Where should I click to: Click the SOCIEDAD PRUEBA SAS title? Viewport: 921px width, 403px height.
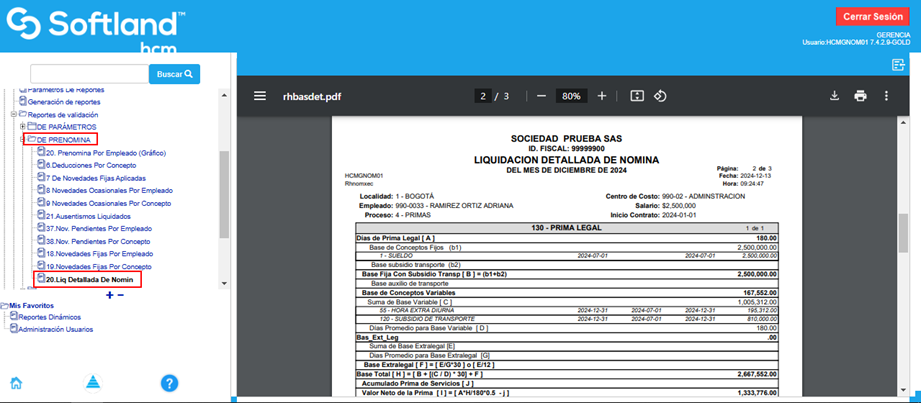click(x=566, y=139)
